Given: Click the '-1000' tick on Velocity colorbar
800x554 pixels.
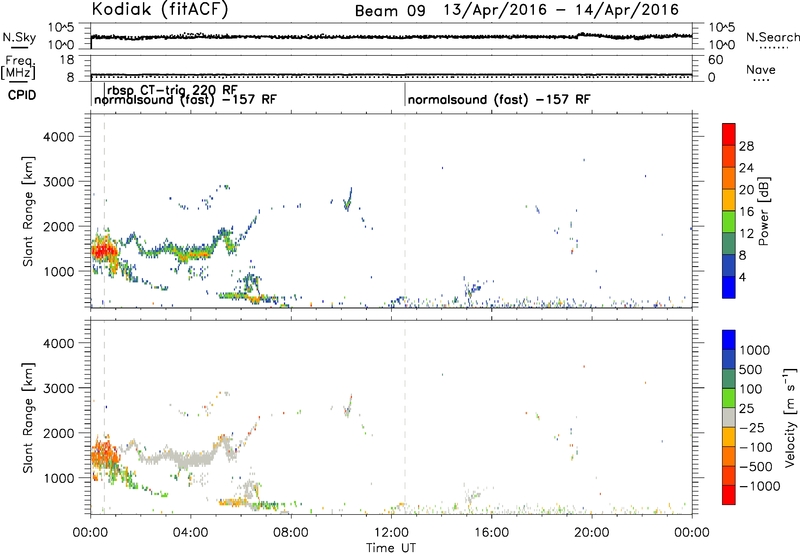Looking at the screenshot, I should pos(759,486).
